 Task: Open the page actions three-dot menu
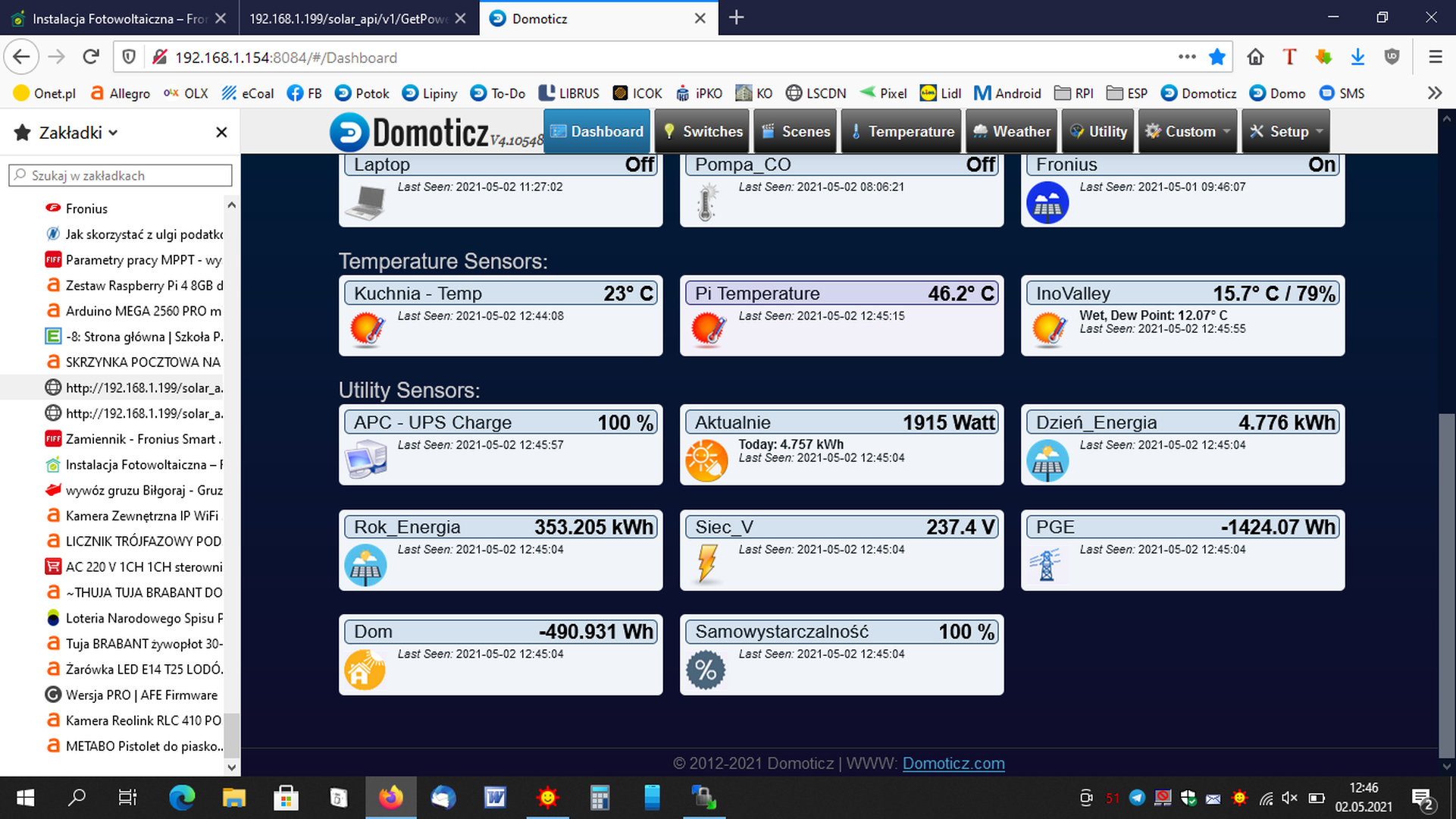coord(1187,57)
